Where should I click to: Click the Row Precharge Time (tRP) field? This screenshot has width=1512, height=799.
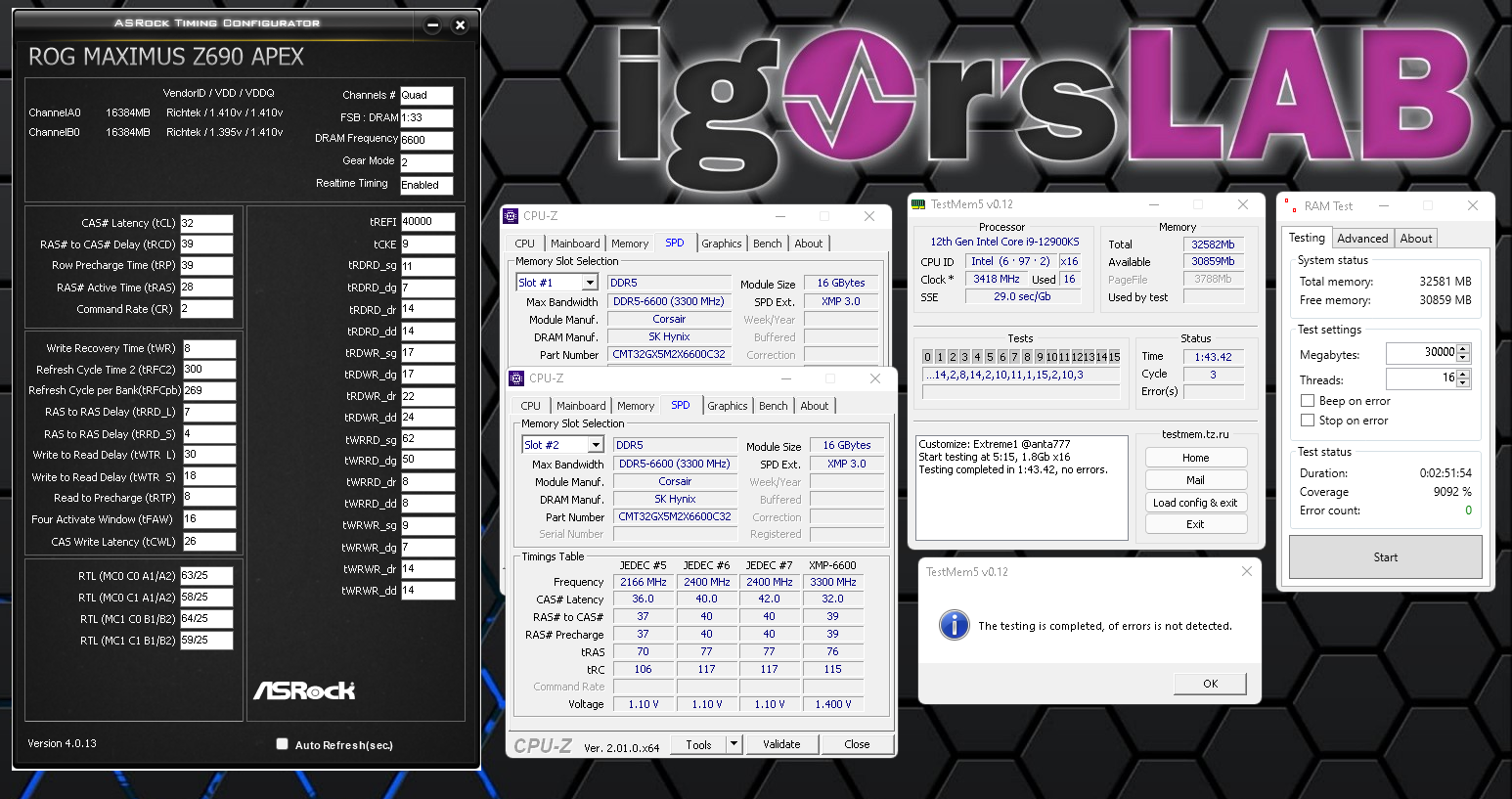click(x=206, y=266)
